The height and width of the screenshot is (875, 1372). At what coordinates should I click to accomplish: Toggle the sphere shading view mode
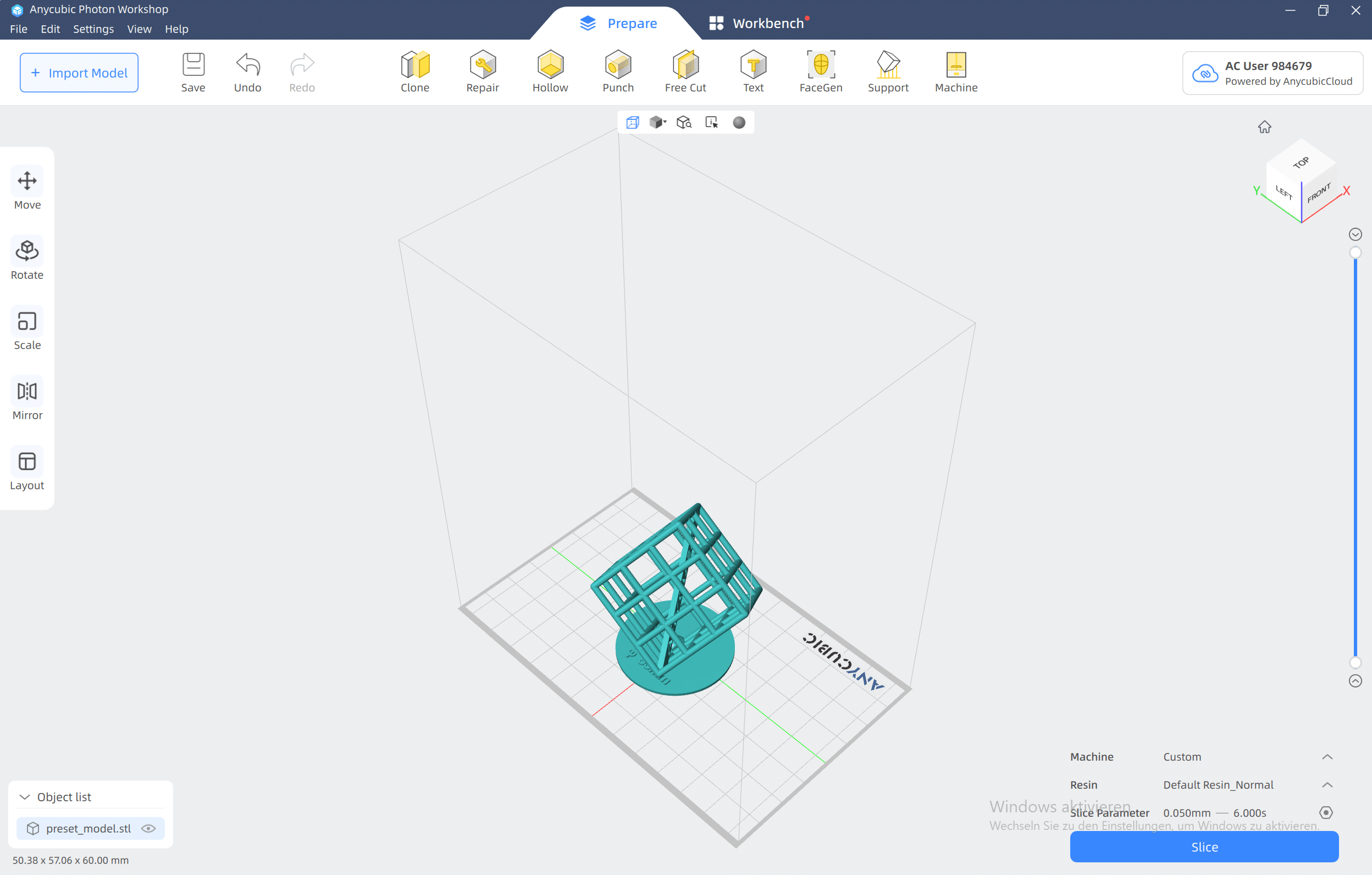[x=739, y=123]
